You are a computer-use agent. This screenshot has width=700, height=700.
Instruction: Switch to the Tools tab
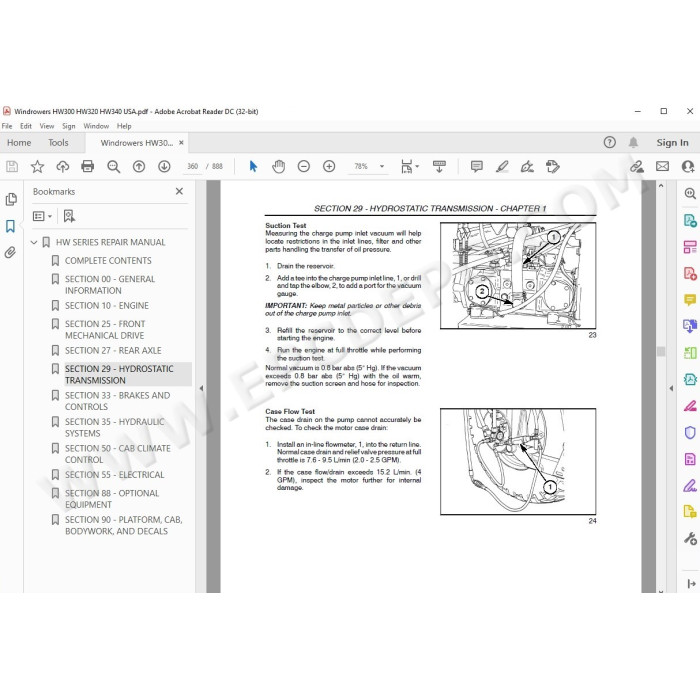click(58, 143)
